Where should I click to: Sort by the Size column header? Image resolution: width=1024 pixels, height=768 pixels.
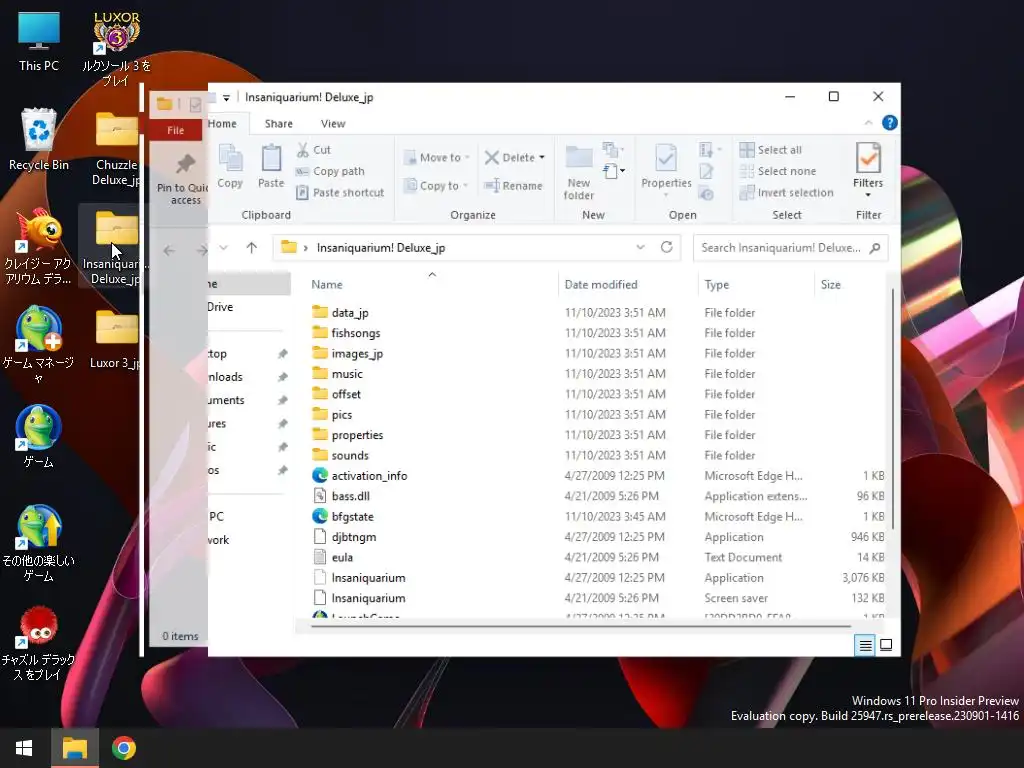pos(849,284)
